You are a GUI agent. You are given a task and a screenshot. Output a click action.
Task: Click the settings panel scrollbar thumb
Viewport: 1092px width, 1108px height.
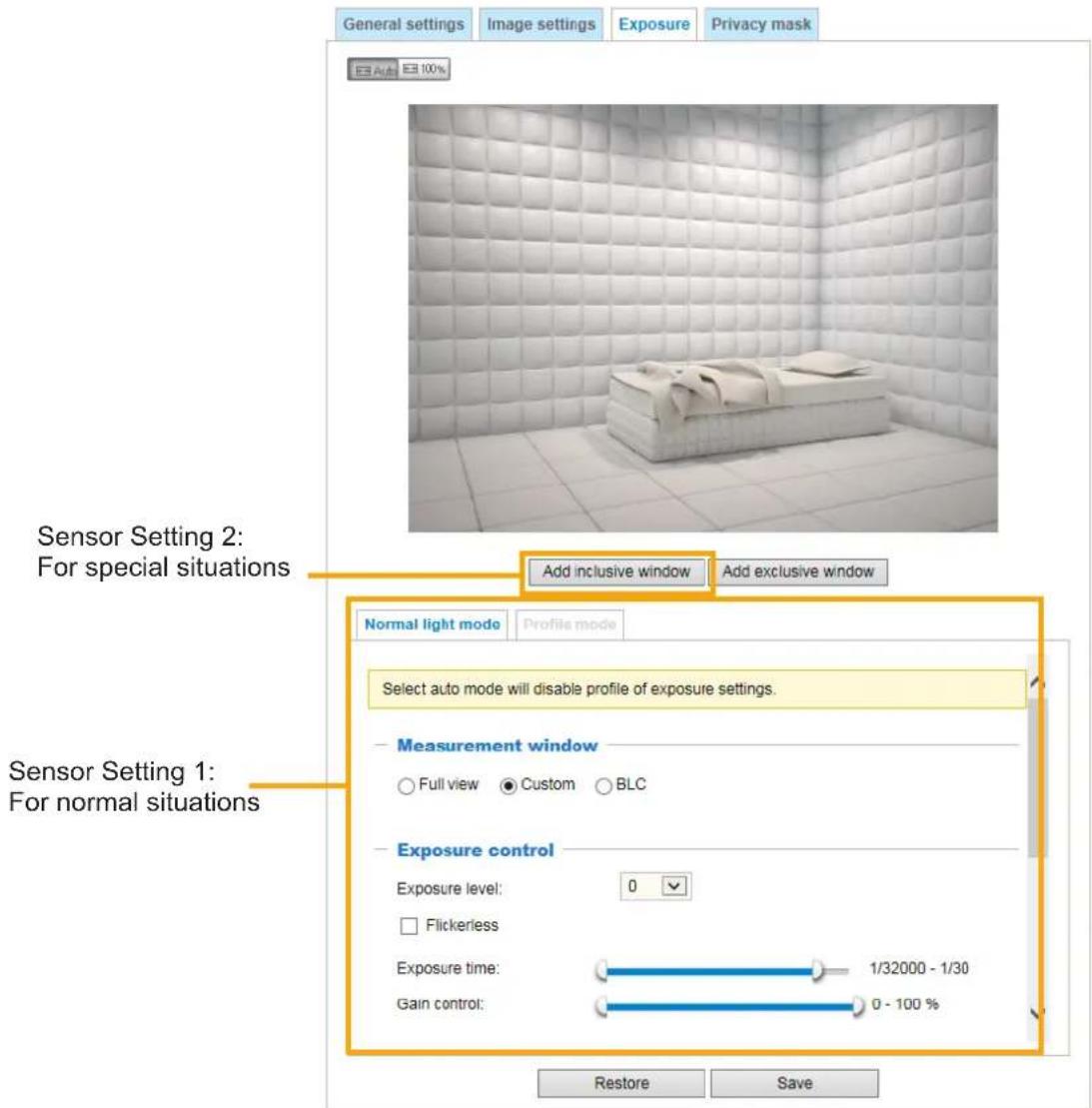tap(1037, 776)
